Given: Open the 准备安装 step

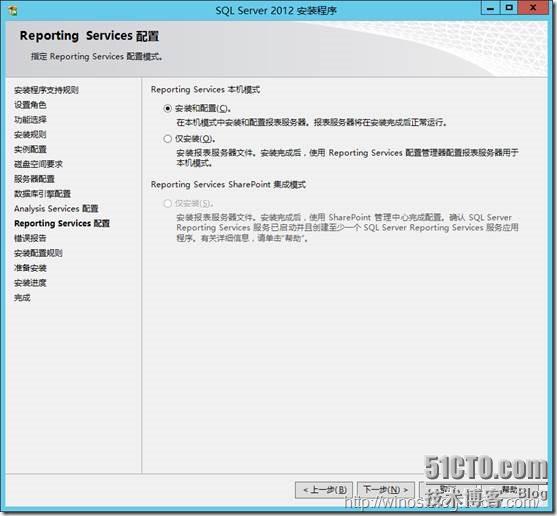Looking at the screenshot, I should point(30,268).
